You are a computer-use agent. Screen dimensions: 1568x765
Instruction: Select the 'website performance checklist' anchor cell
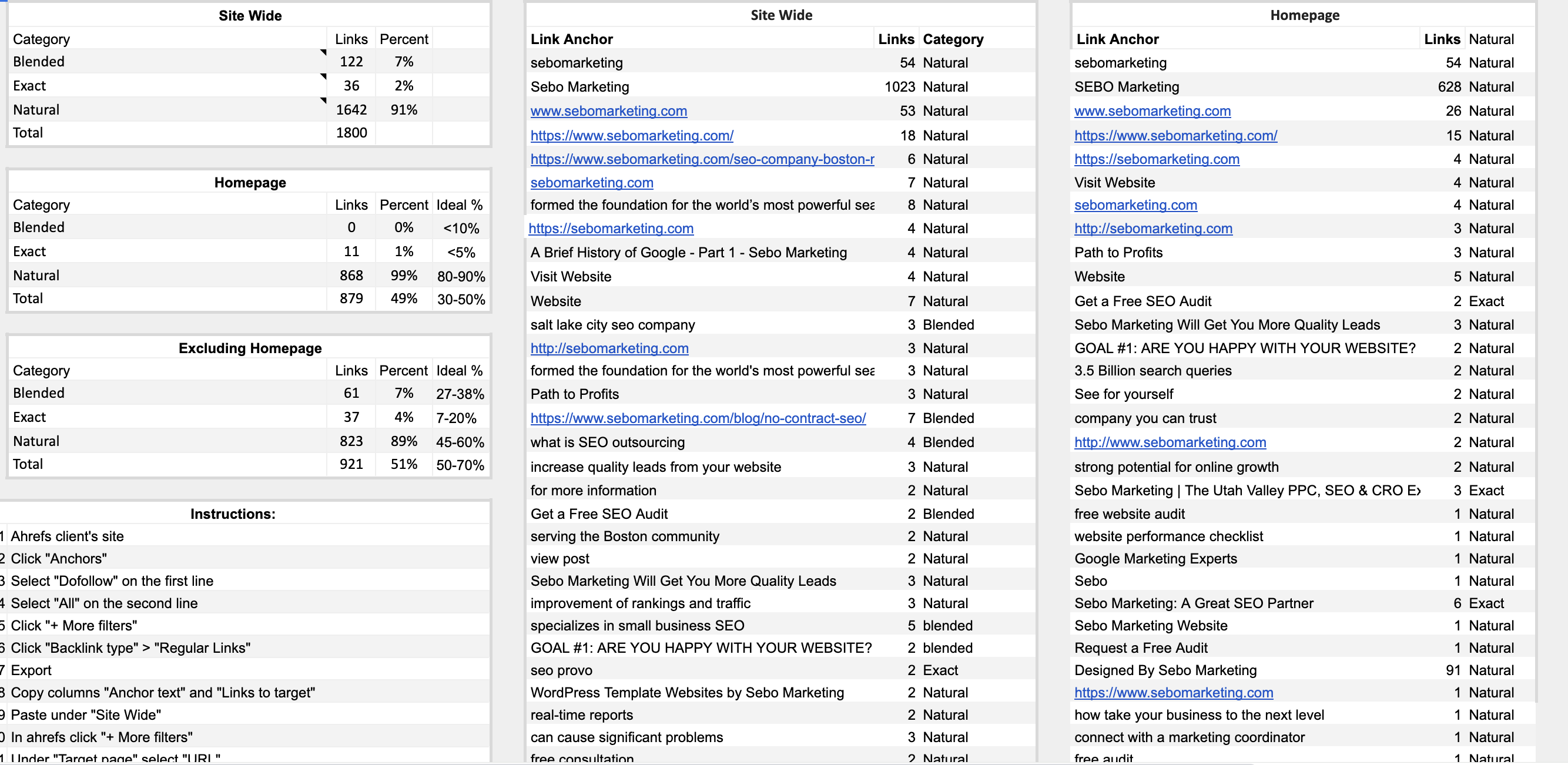[1245, 536]
